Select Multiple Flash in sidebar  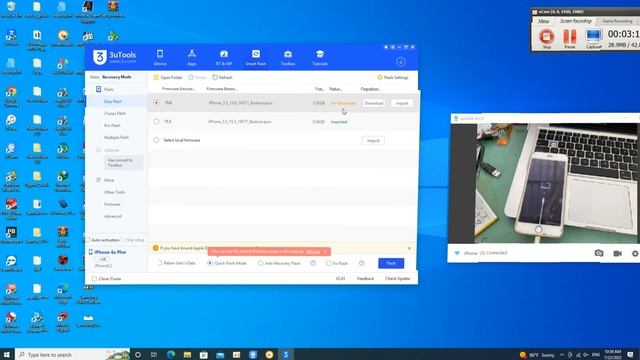tap(116, 138)
